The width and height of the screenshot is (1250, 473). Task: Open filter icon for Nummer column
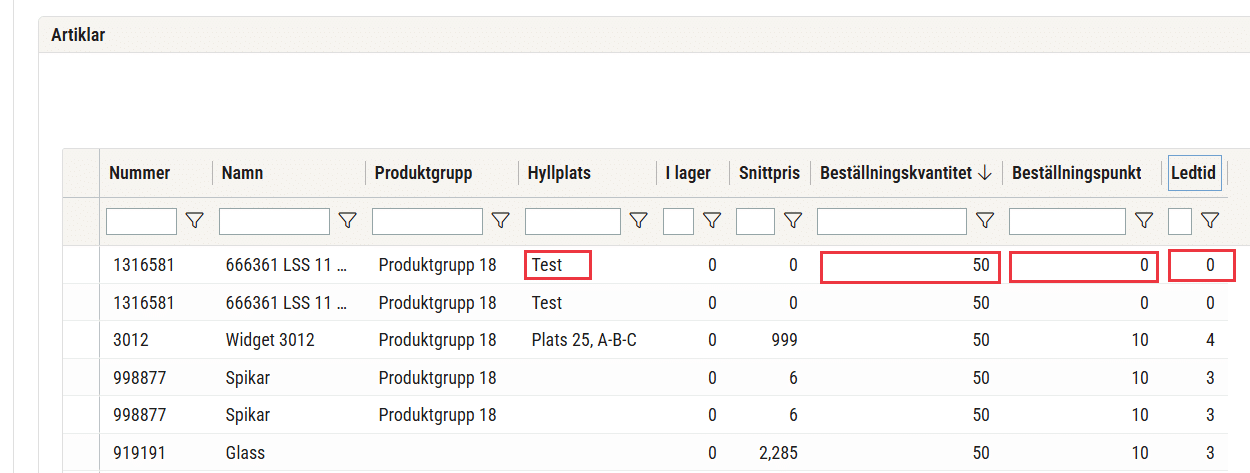[195, 221]
